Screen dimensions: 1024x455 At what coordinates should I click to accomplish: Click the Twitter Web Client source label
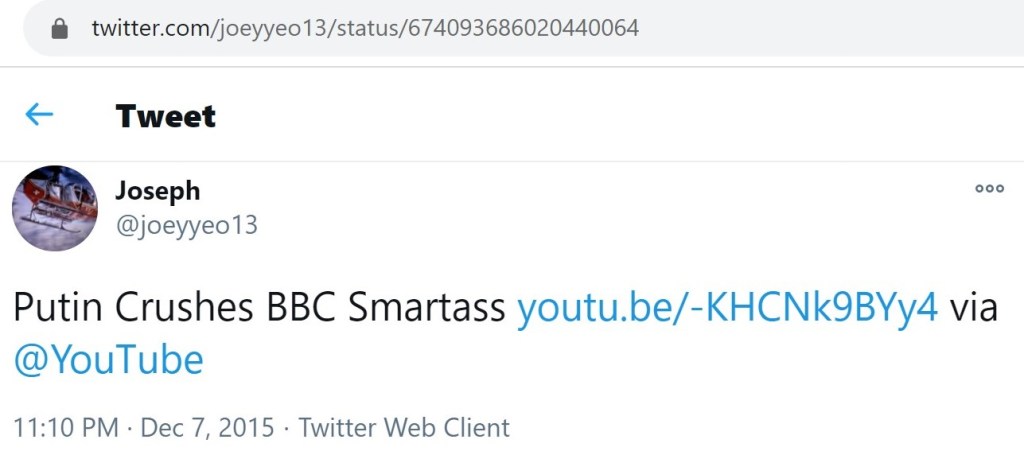click(404, 428)
